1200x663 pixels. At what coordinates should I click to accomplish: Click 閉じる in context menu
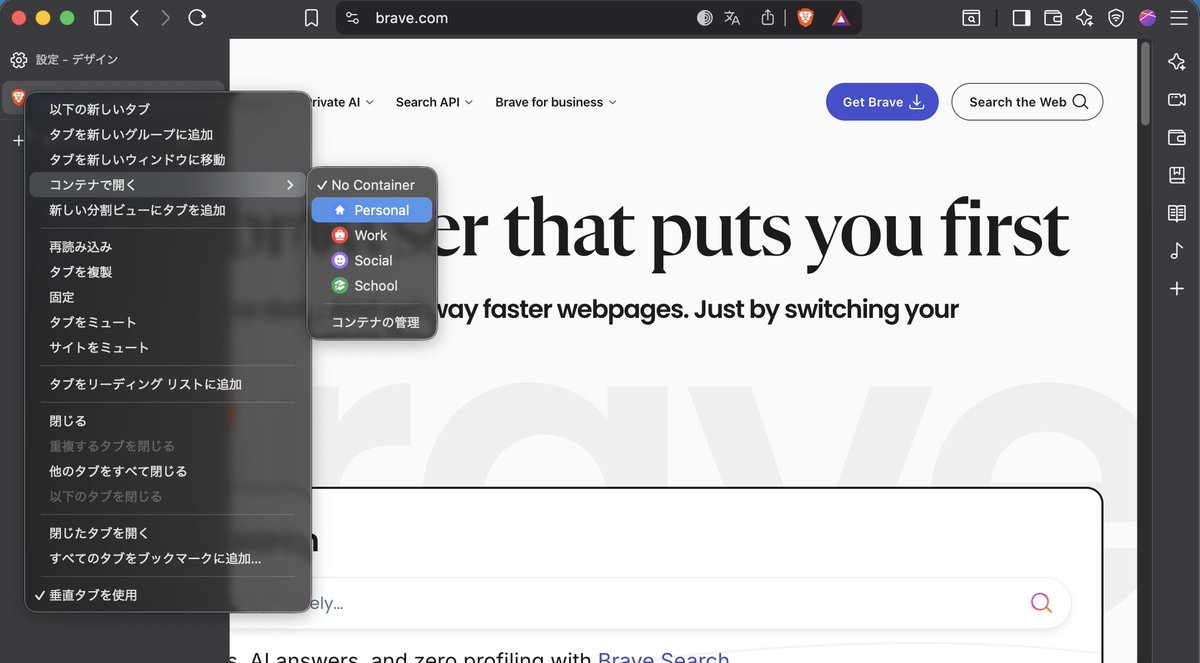click(x=166, y=421)
